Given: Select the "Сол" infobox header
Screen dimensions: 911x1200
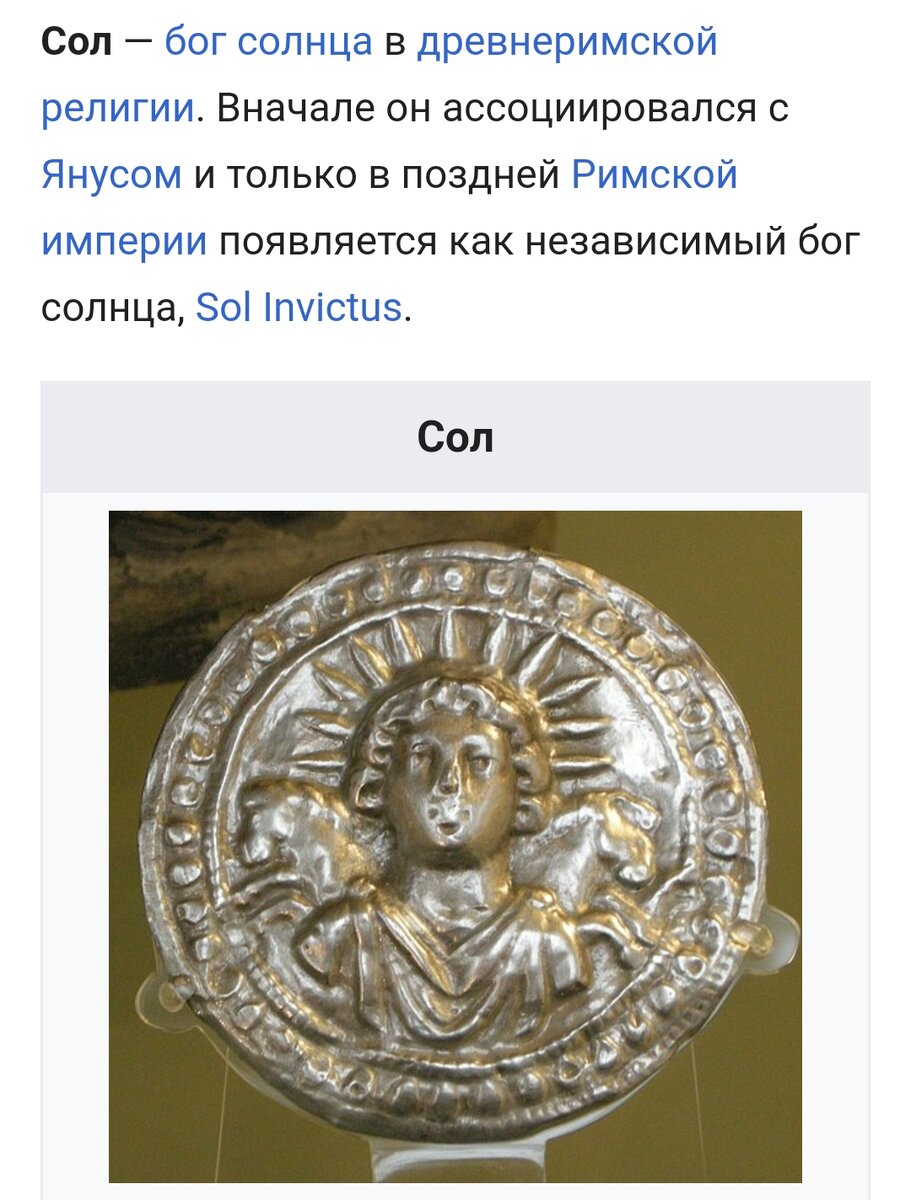Looking at the screenshot, I should 455,436.
